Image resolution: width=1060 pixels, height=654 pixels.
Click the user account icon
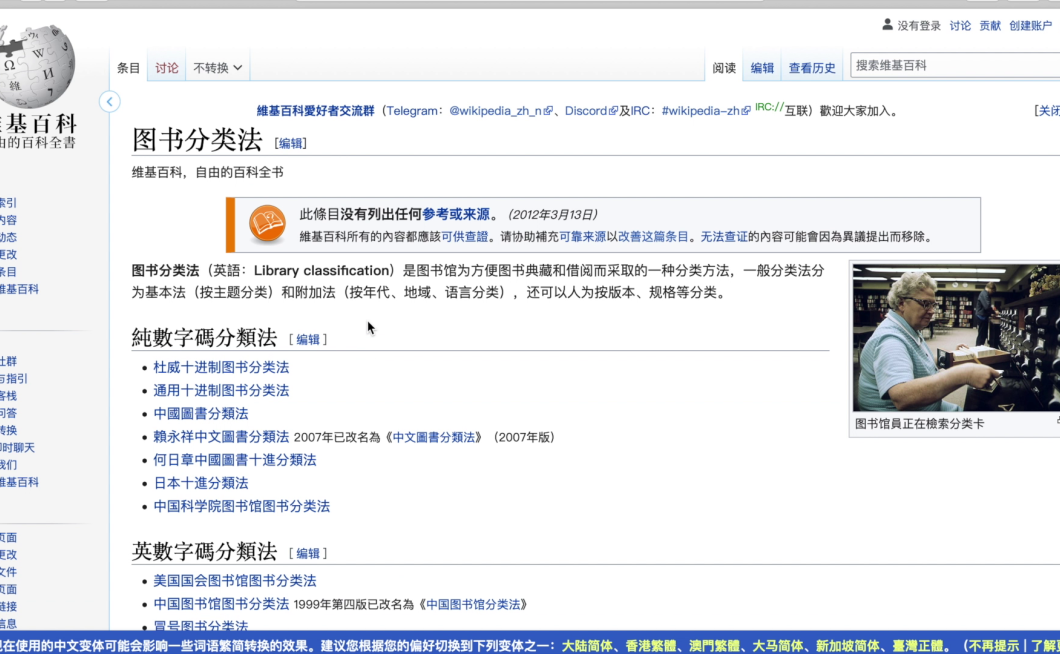point(887,25)
